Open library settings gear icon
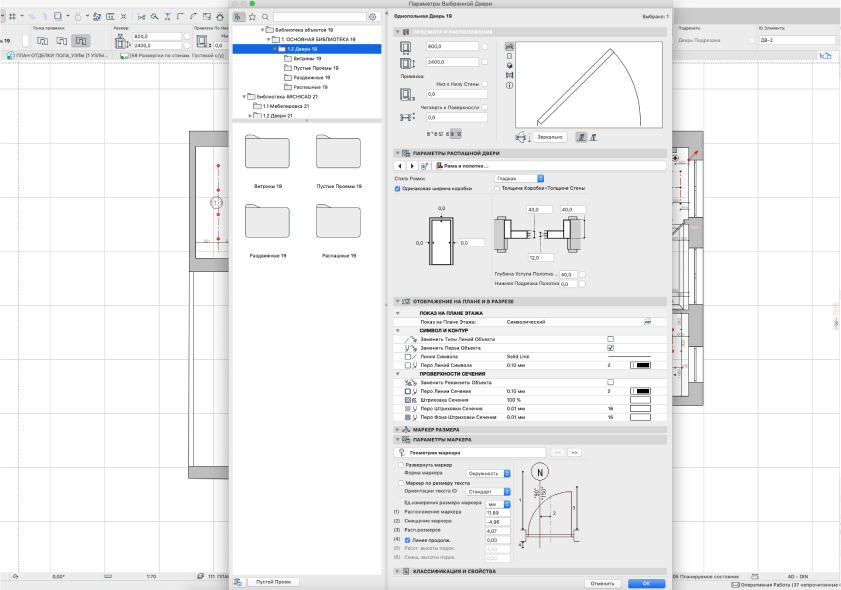 (x=372, y=17)
